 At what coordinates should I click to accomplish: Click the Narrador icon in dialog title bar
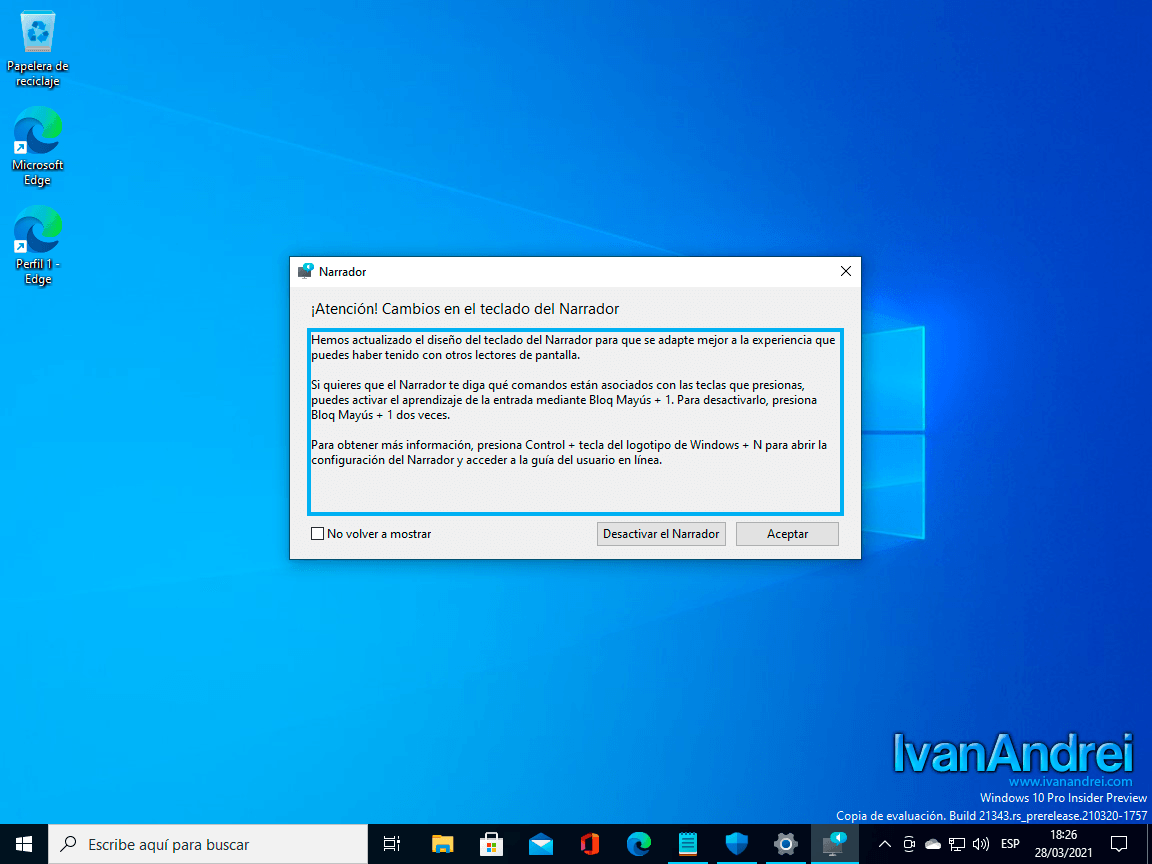(306, 271)
